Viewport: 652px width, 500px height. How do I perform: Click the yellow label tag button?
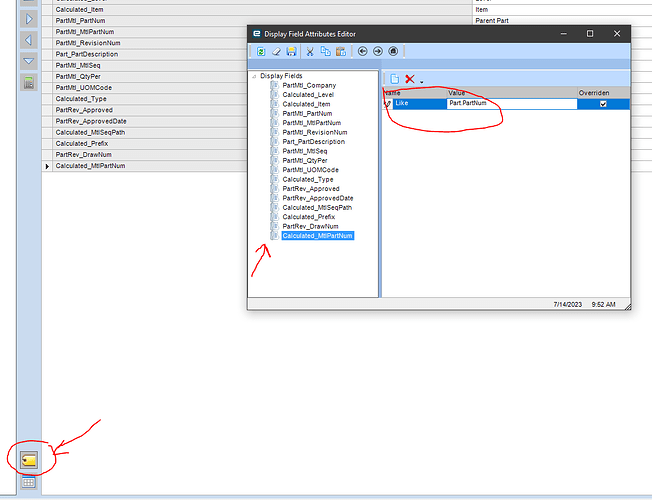29,460
